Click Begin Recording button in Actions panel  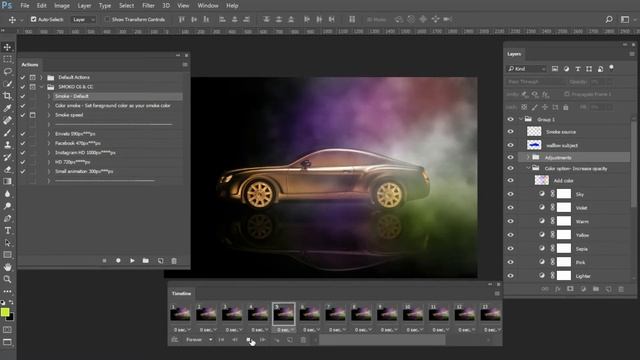[118, 260]
